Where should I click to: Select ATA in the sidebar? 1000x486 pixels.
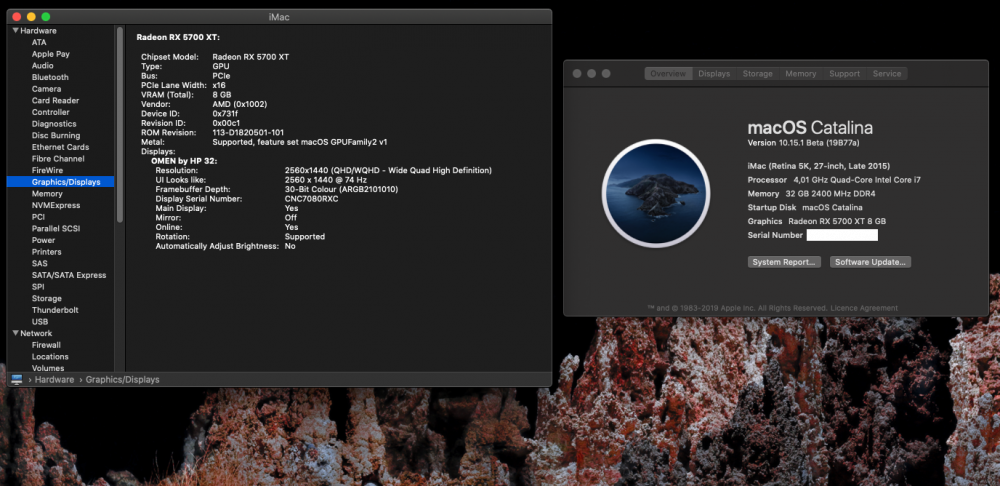[x=39, y=42]
